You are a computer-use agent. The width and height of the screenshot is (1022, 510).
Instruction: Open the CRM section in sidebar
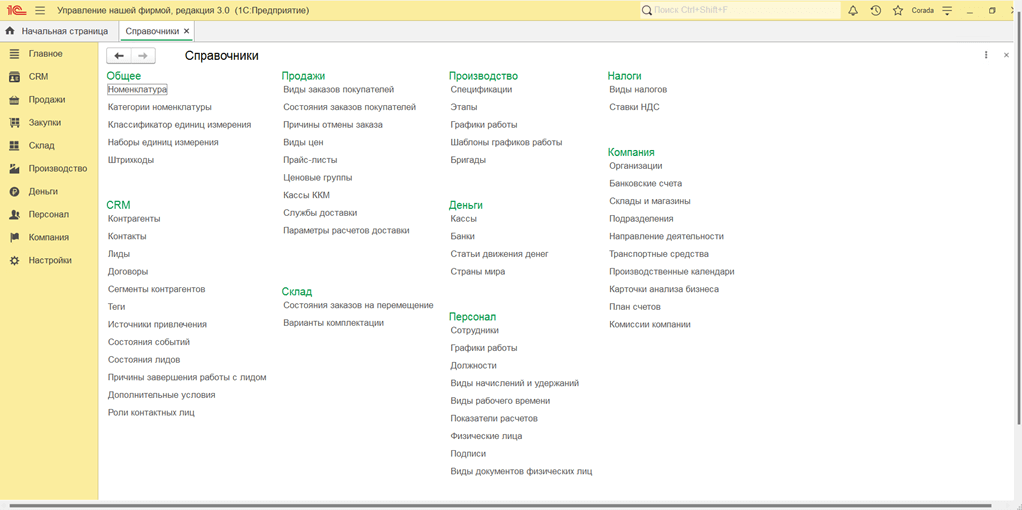pos(38,77)
